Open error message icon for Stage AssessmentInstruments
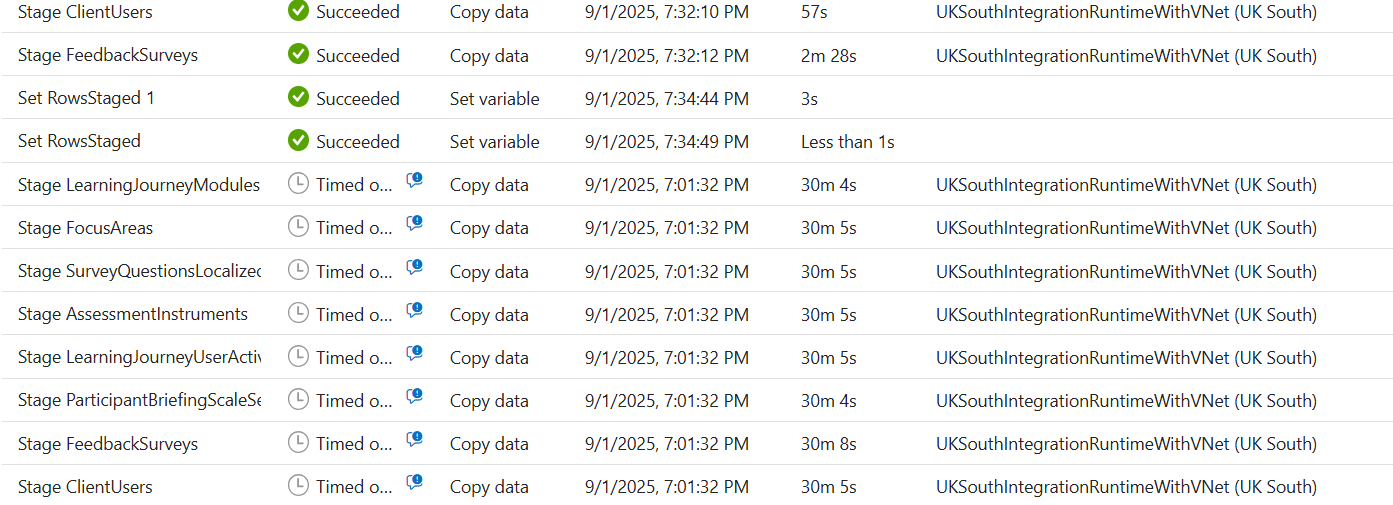Viewport: 1393px width, 505px height. pos(414,310)
